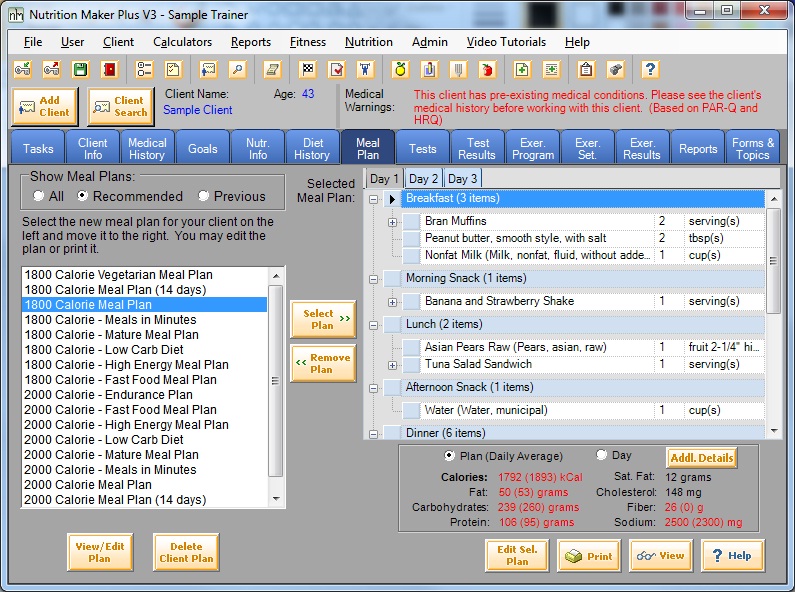Click selected meal plan scroll up arrow
The width and height of the screenshot is (795, 592).
[x=774, y=199]
